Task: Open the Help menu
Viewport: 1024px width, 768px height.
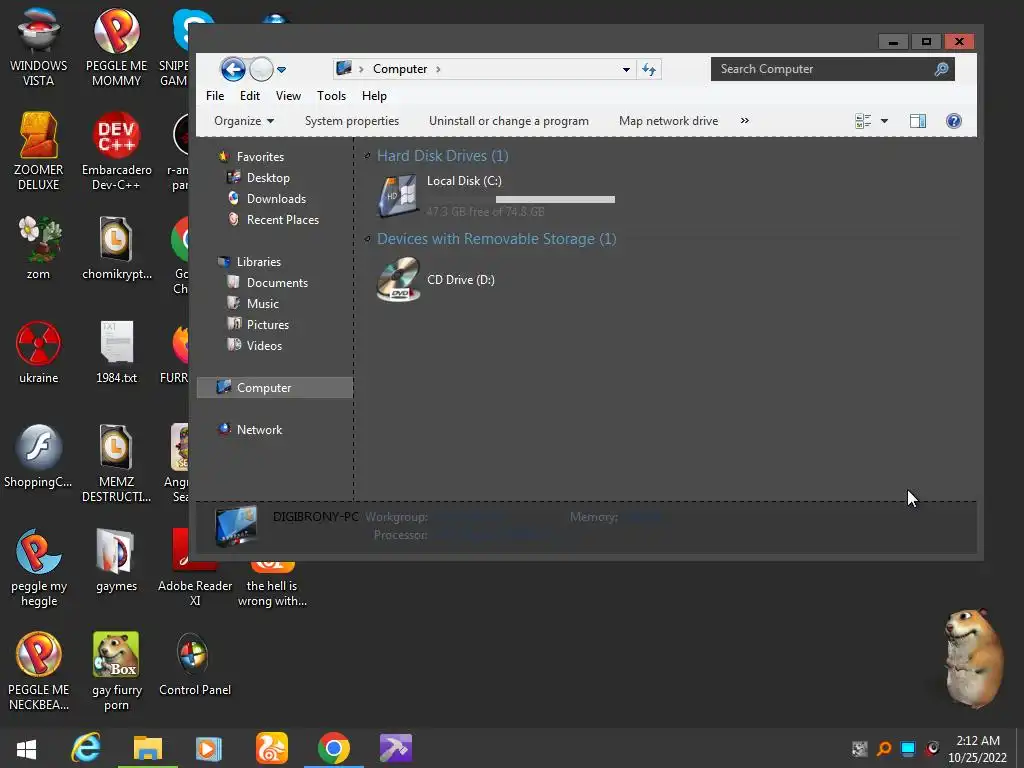Action: click(374, 96)
